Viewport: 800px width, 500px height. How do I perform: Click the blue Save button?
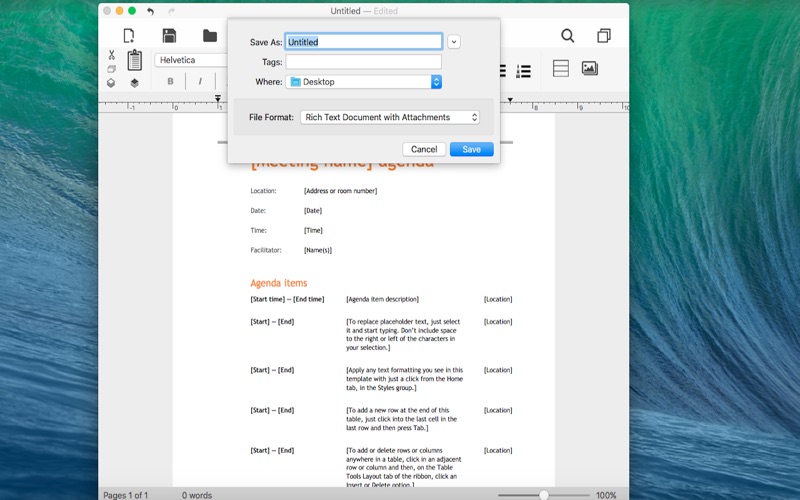[x=471, y=149]
